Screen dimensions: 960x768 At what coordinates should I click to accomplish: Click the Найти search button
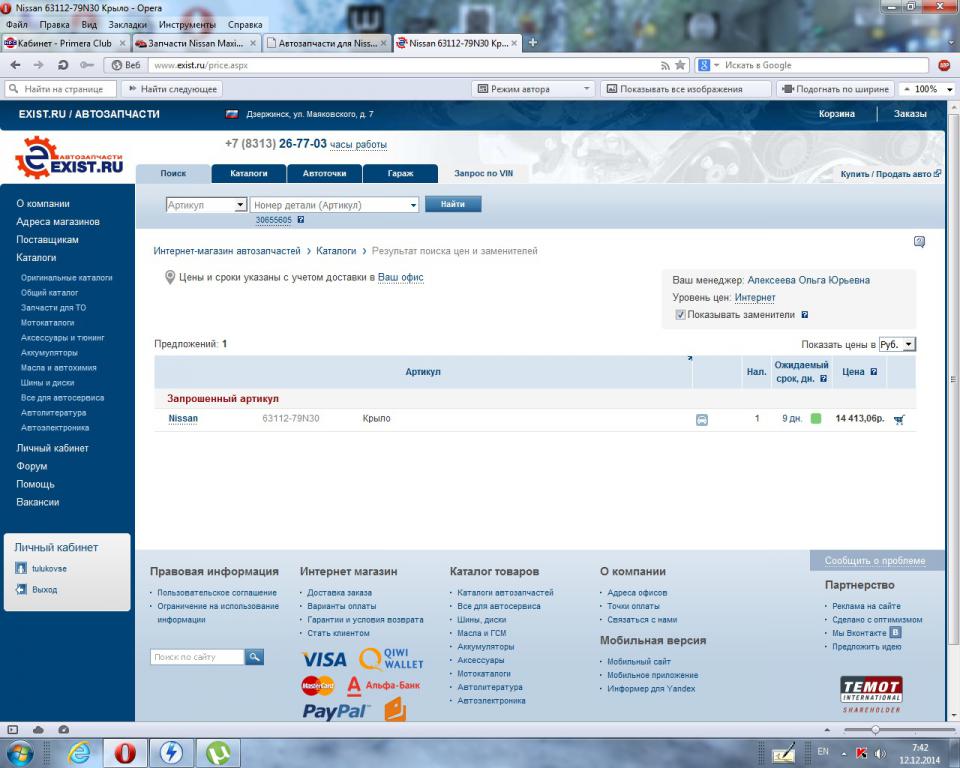(453, 204)
